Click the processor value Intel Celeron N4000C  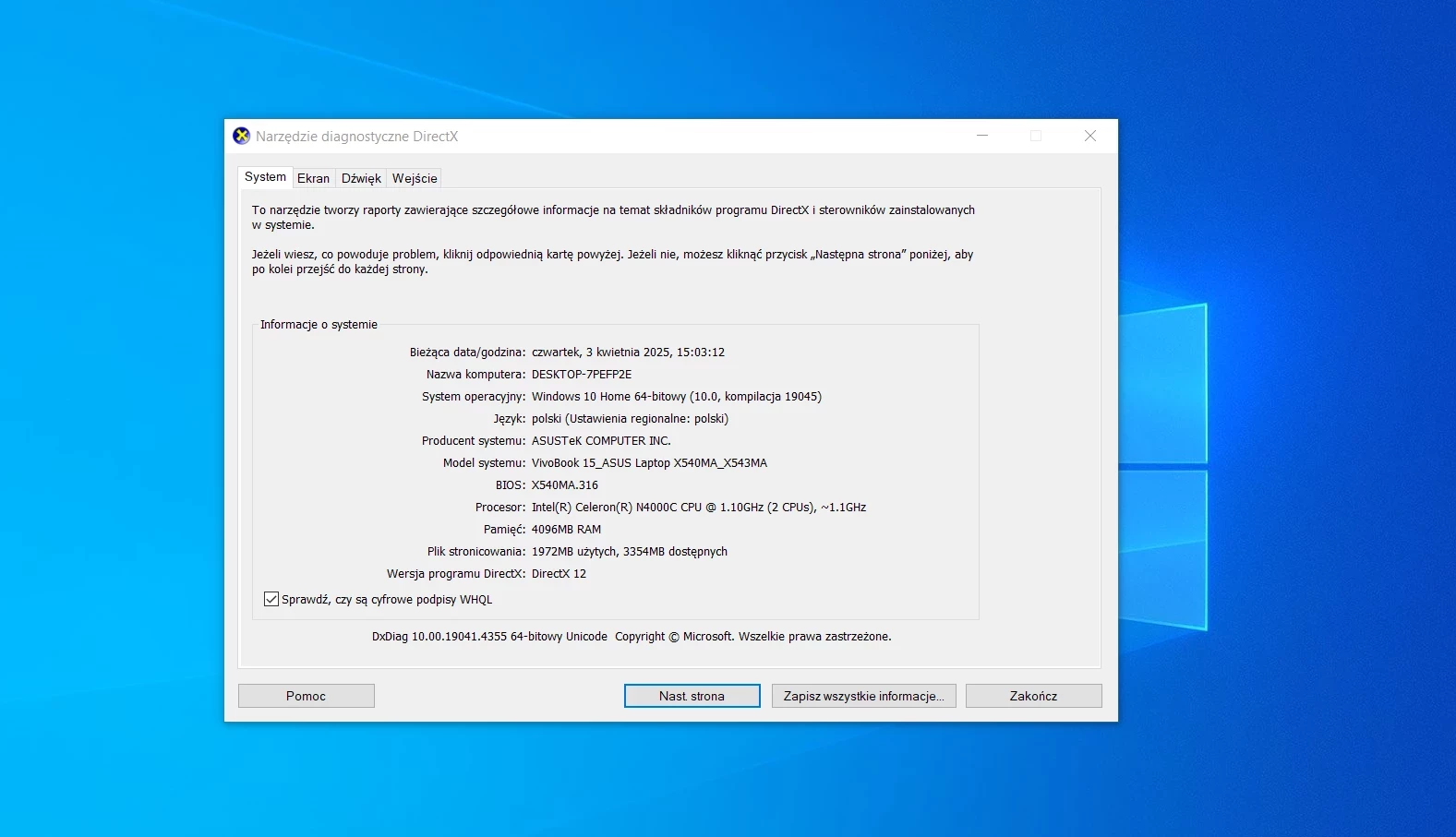(699, 508)
